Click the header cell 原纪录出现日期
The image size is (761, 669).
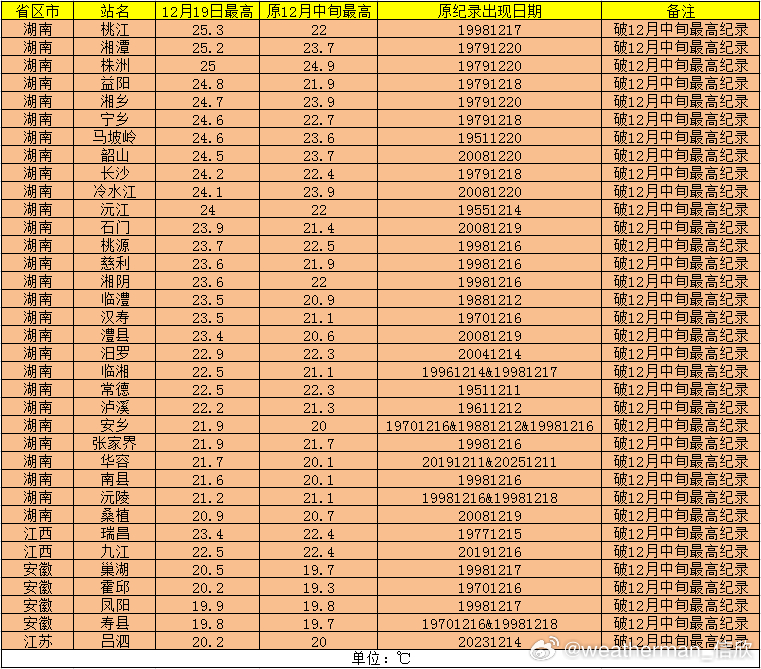[489, 11]
